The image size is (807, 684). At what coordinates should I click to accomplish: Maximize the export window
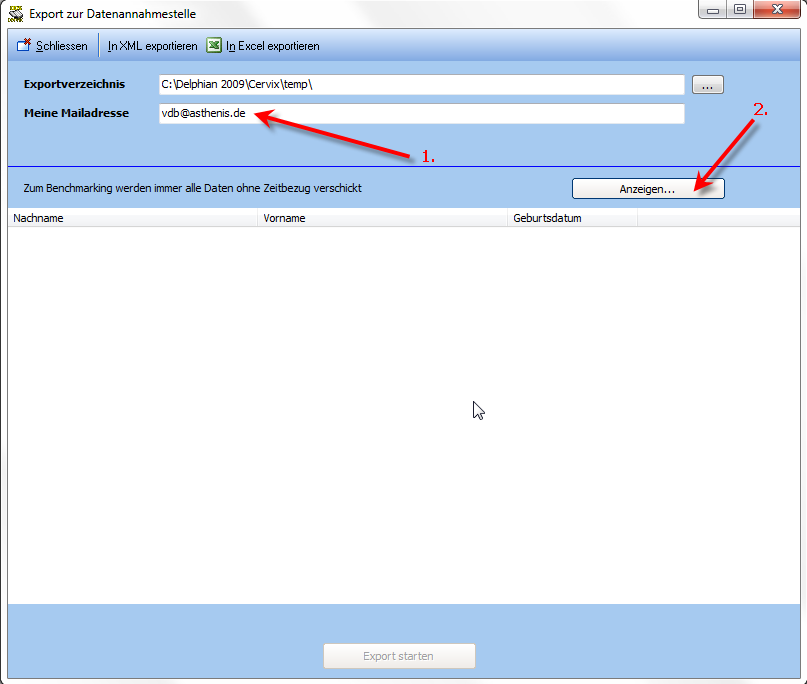coord(740,10)
